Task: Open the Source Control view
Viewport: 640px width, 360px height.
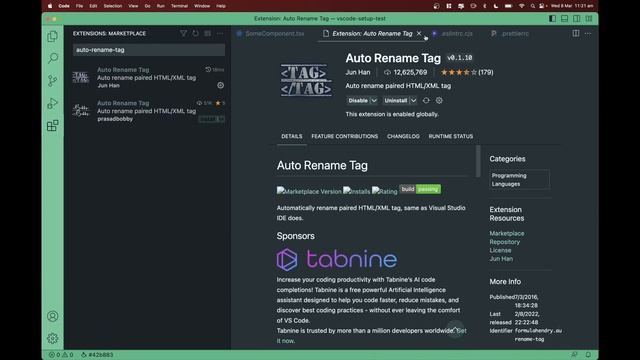Action: [52, 81]
